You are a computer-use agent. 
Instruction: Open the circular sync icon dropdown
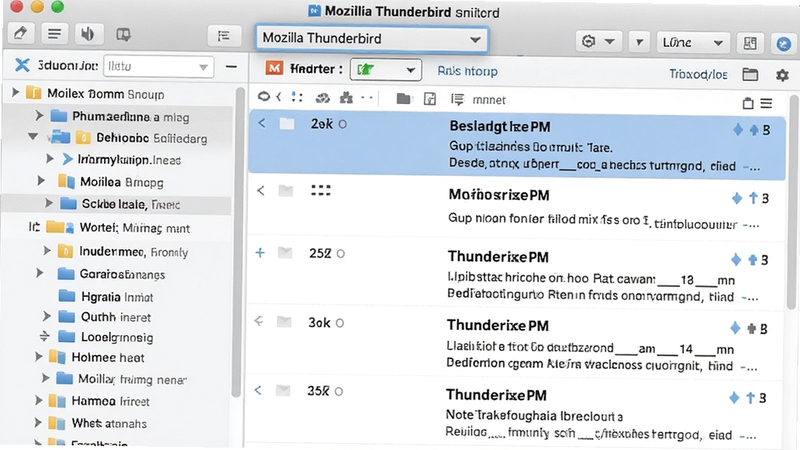point(598,41)
